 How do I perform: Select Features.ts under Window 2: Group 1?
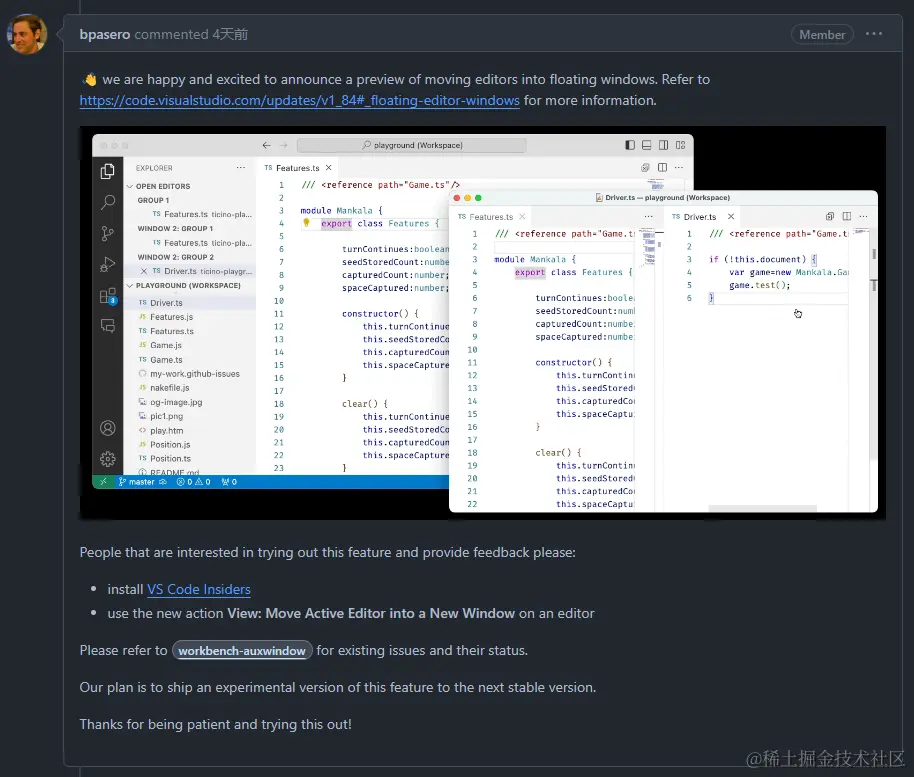pos(190,242)
